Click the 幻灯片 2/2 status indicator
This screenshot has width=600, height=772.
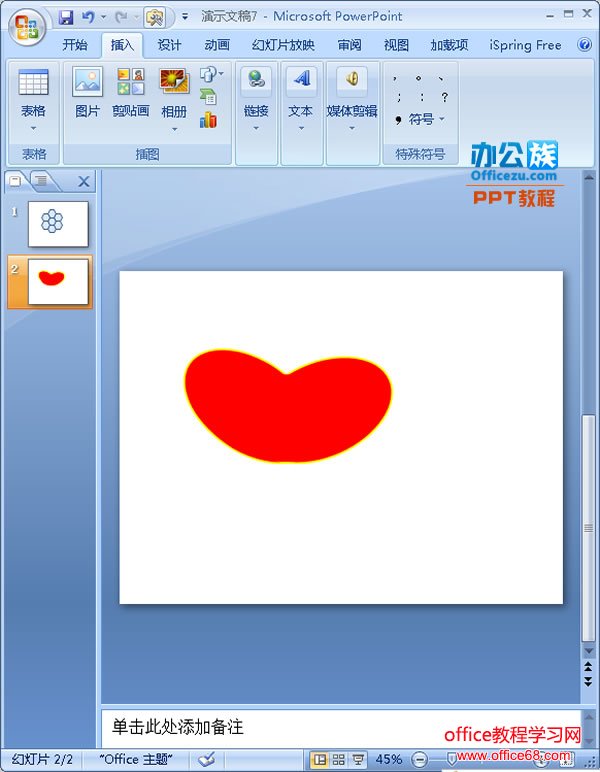click(x=42, y=759)
